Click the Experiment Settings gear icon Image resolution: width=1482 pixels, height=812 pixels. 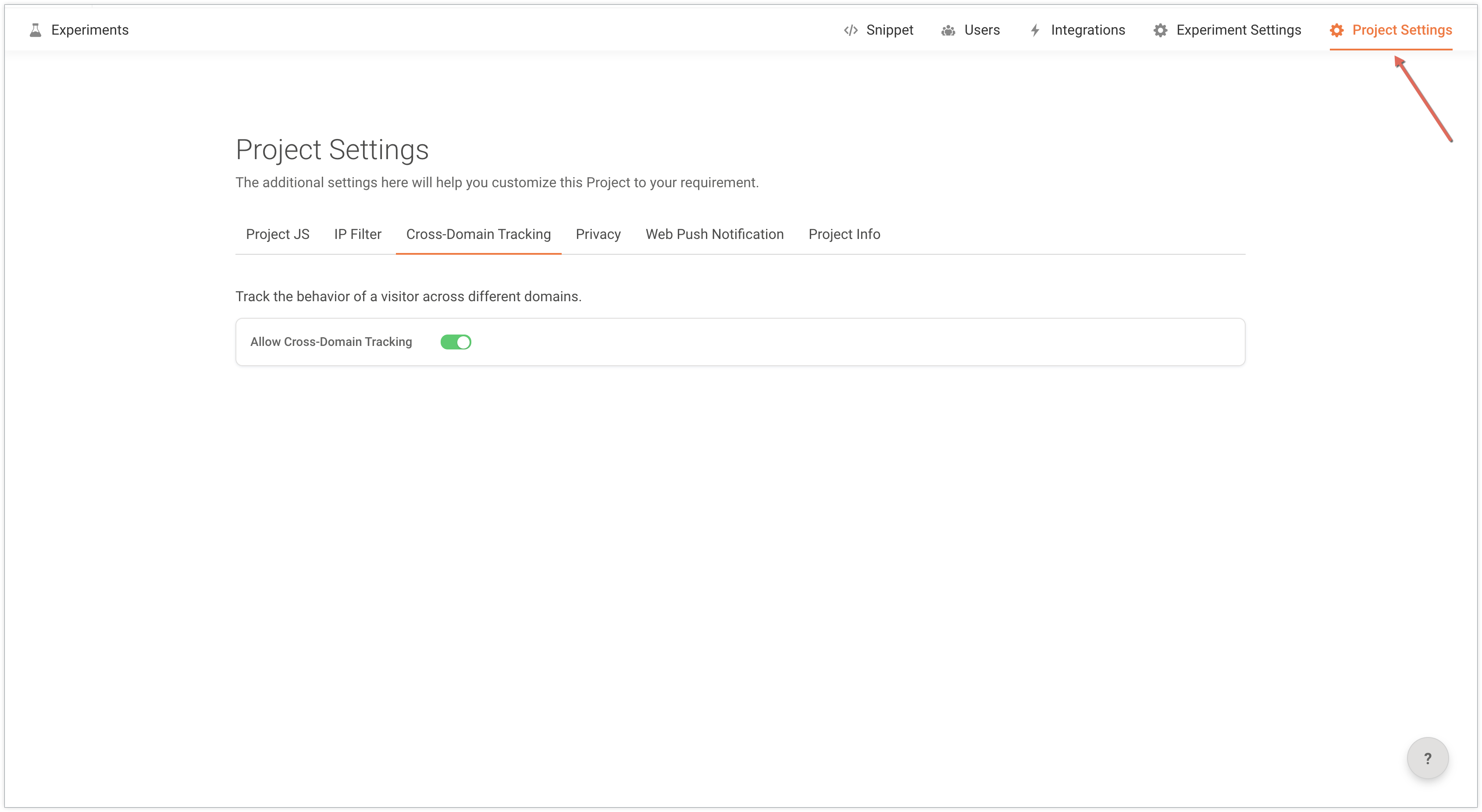pyautogui.click(x=1161, y=31)
